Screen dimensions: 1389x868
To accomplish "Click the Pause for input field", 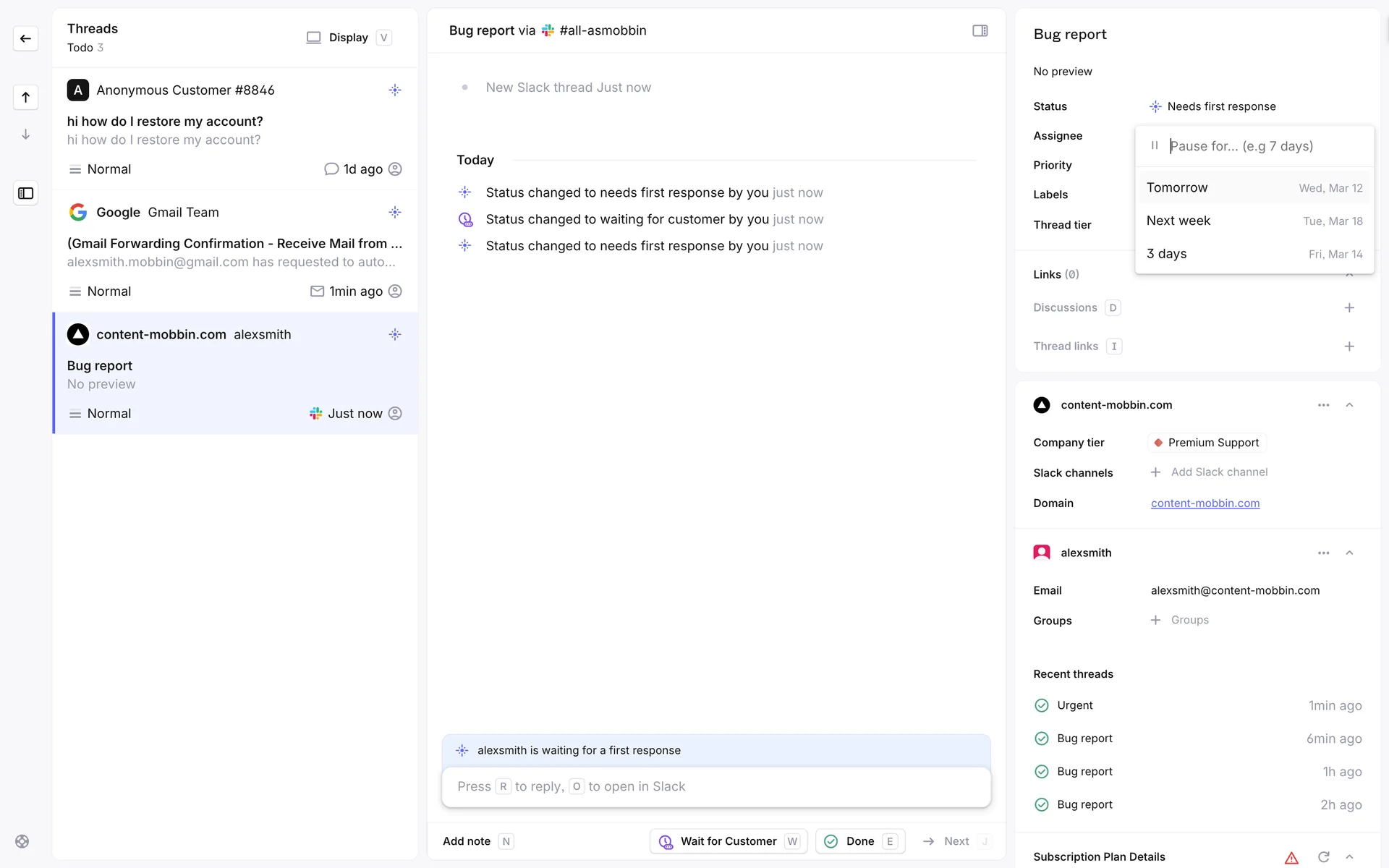I will (1266, 146).
